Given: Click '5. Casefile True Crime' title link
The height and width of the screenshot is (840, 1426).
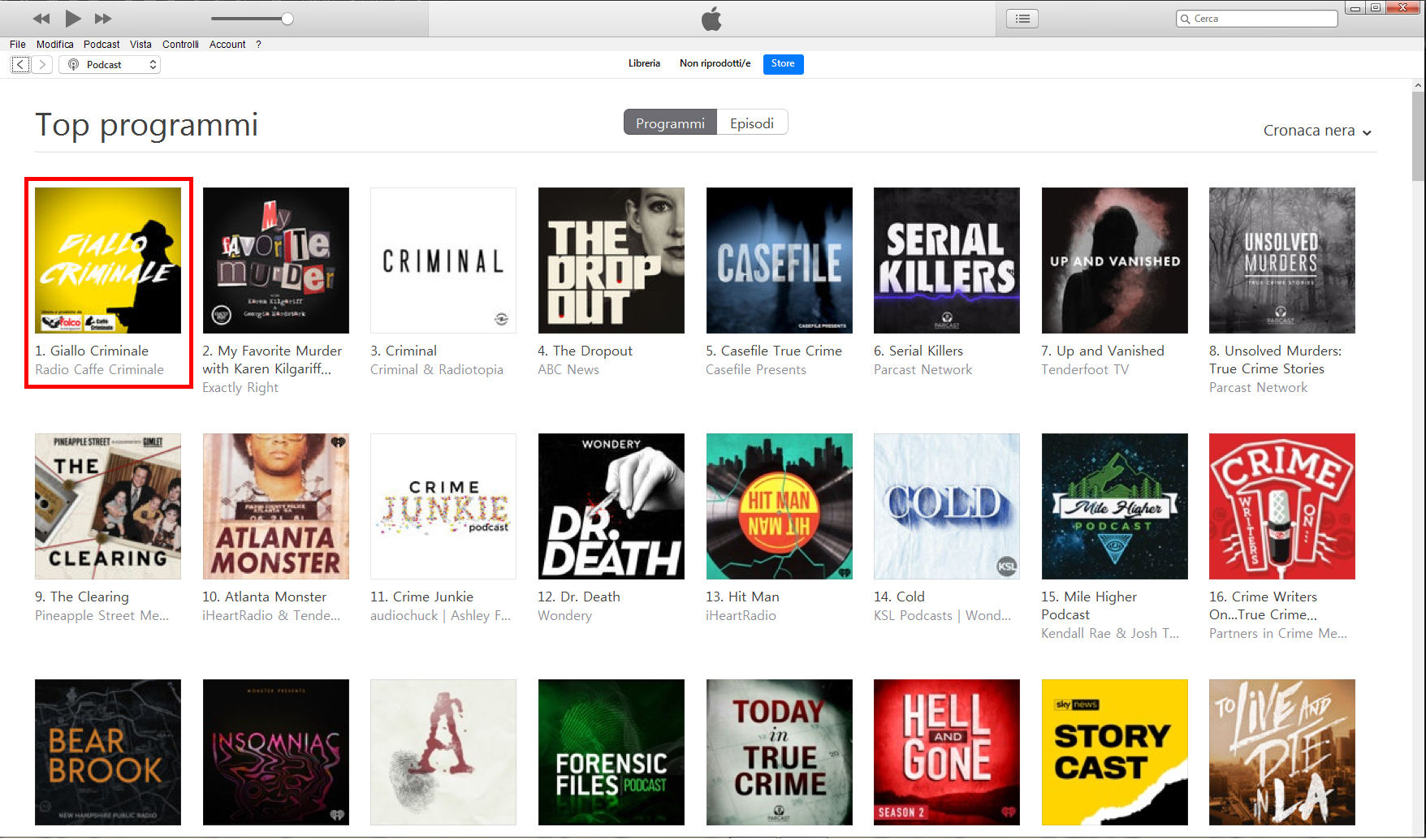Looking at the screenshot, I should [x=774, y=351].
